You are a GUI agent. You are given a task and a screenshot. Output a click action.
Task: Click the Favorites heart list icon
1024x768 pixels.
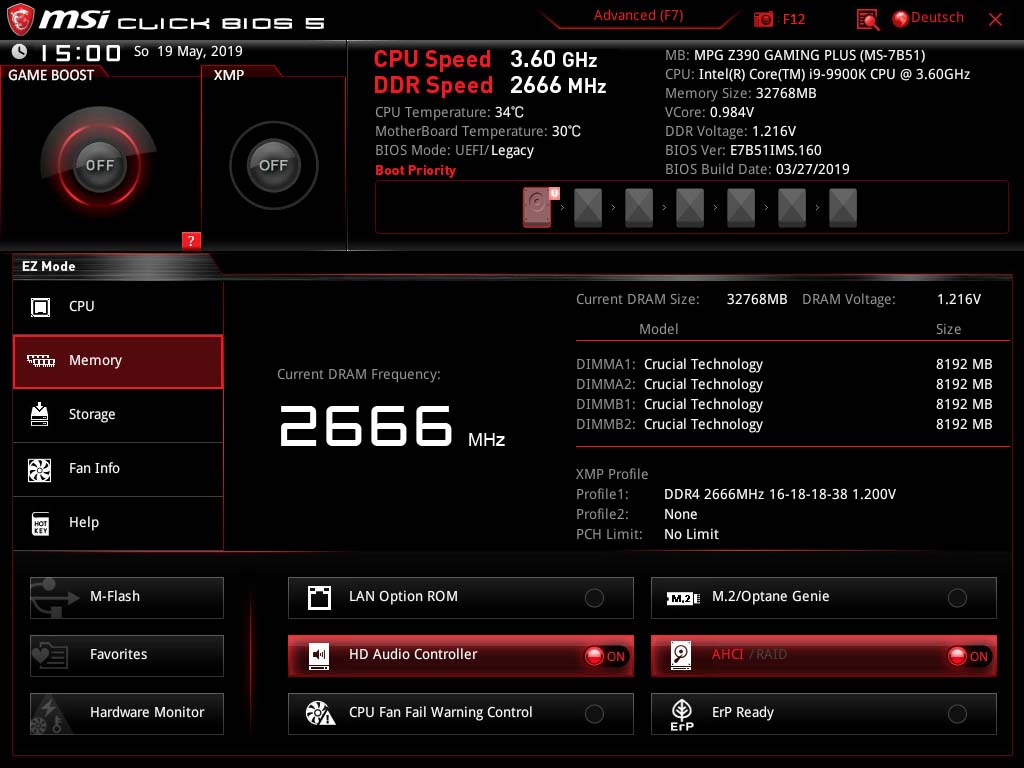coord(50,656)
